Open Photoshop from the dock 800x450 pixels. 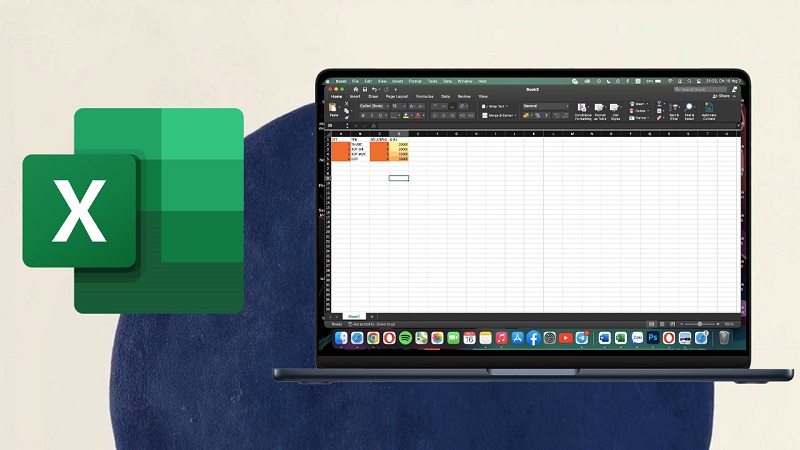click(x=653, y=337)
